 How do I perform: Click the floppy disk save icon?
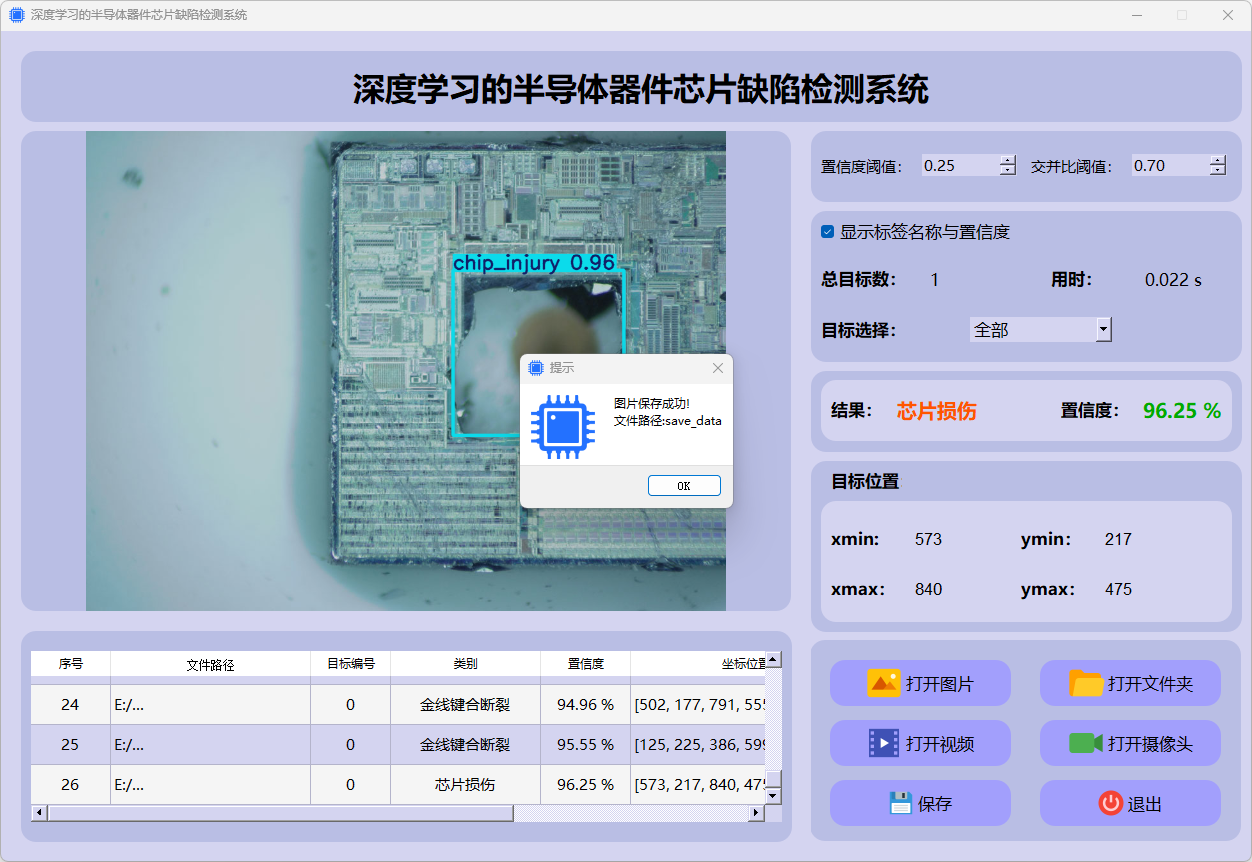pos(900,803)
